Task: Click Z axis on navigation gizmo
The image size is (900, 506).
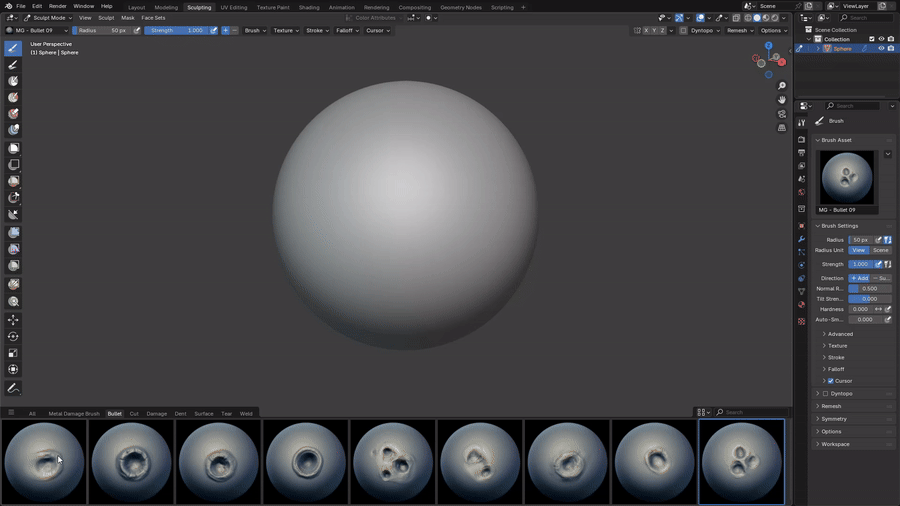Action: pos(769,46)
